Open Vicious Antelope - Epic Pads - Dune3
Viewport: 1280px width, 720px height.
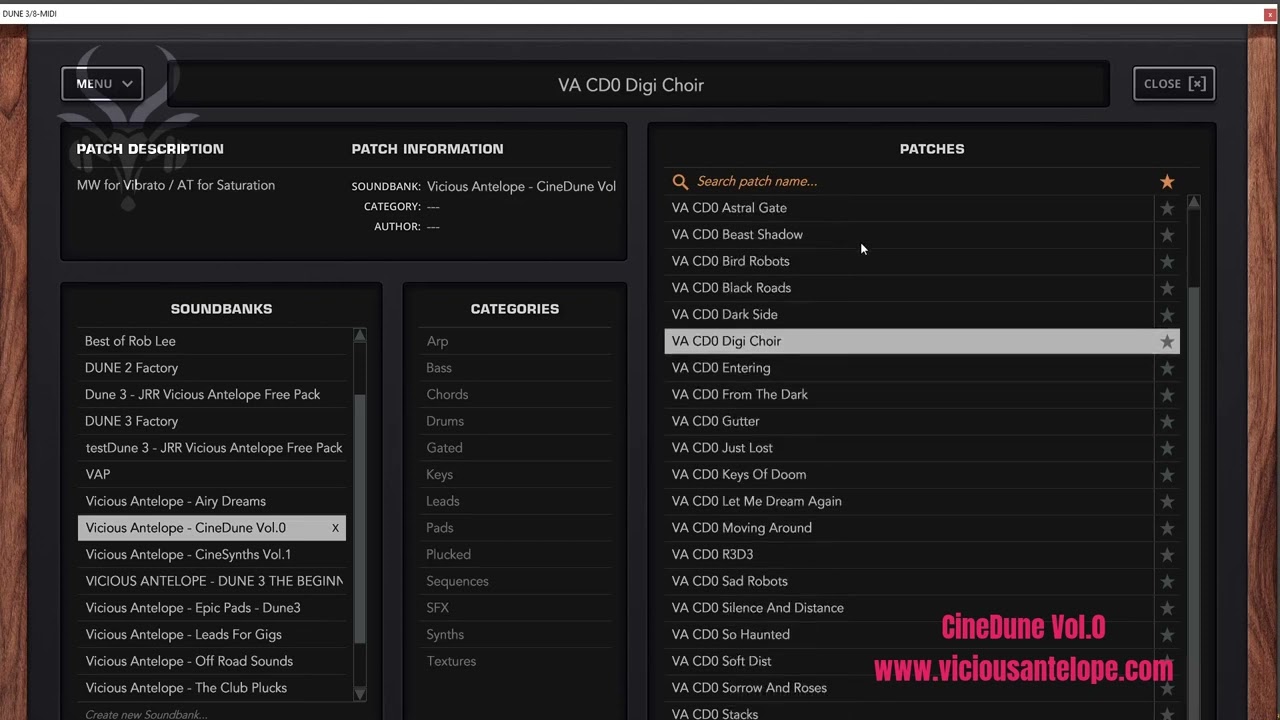click(212, 608)
